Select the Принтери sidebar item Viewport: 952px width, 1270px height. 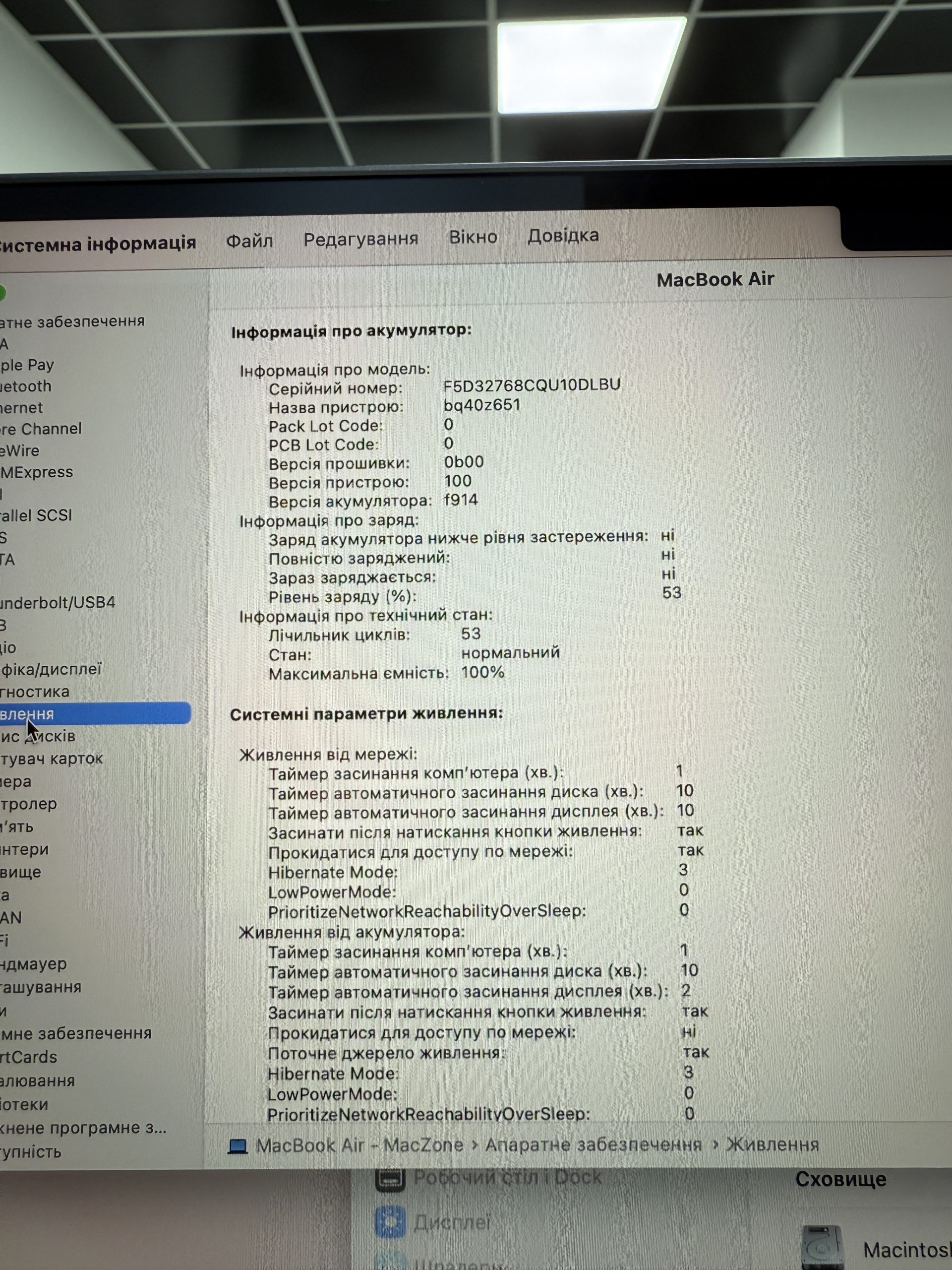25,850
